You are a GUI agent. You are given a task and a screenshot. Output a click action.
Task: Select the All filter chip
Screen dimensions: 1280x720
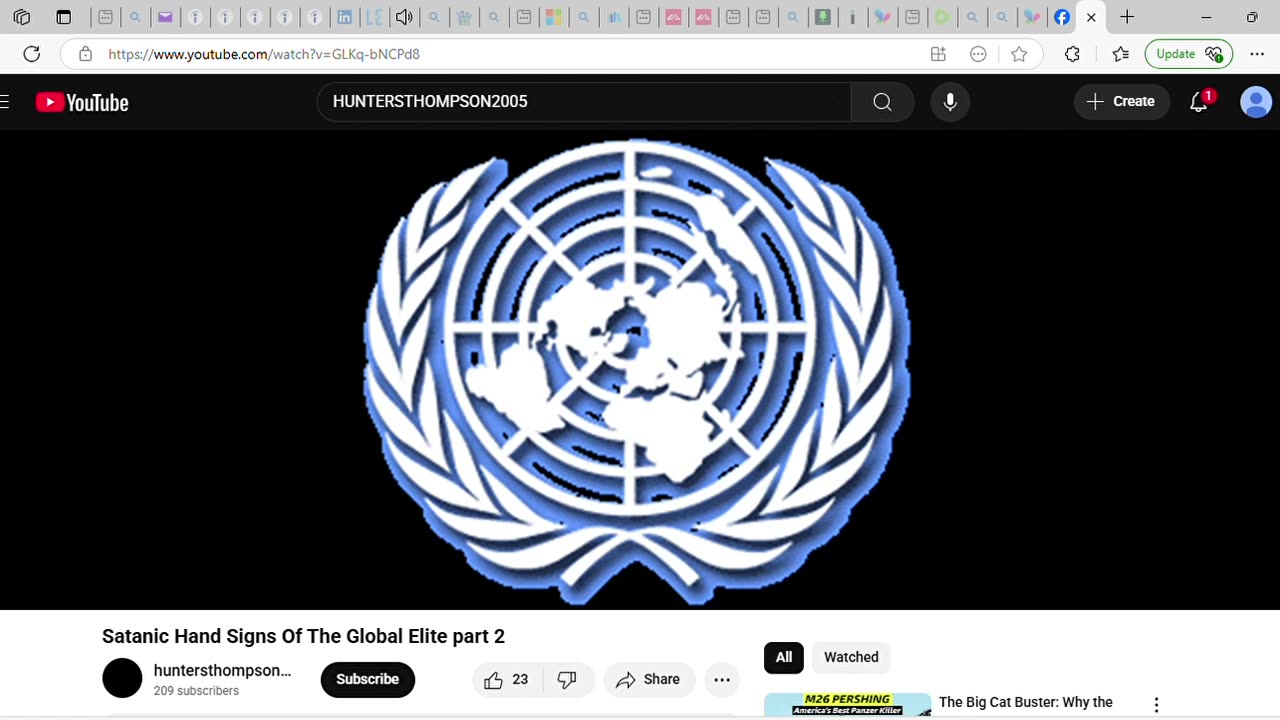784,657
